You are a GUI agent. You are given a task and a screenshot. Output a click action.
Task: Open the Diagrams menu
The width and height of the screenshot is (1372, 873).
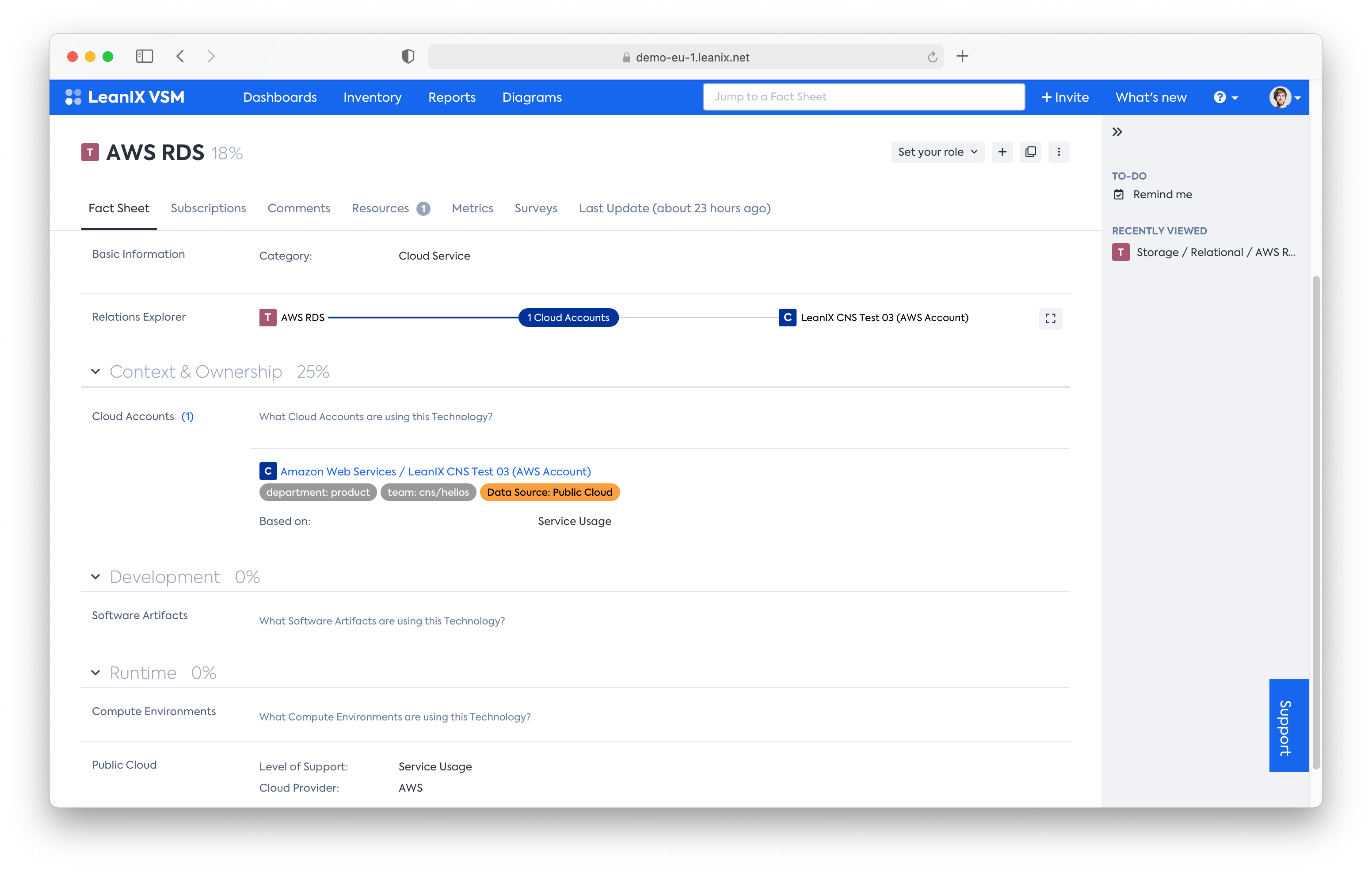532,97
